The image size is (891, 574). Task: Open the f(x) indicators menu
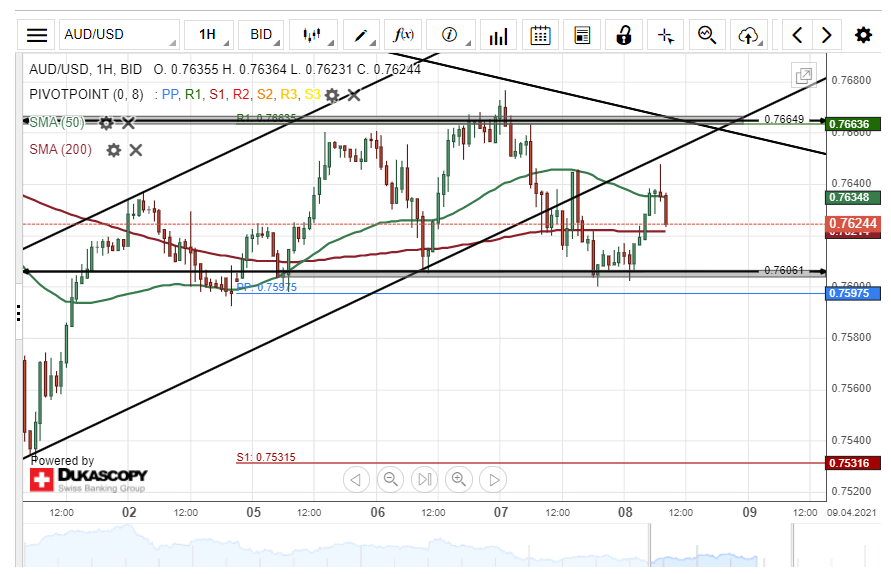point(403,35)
